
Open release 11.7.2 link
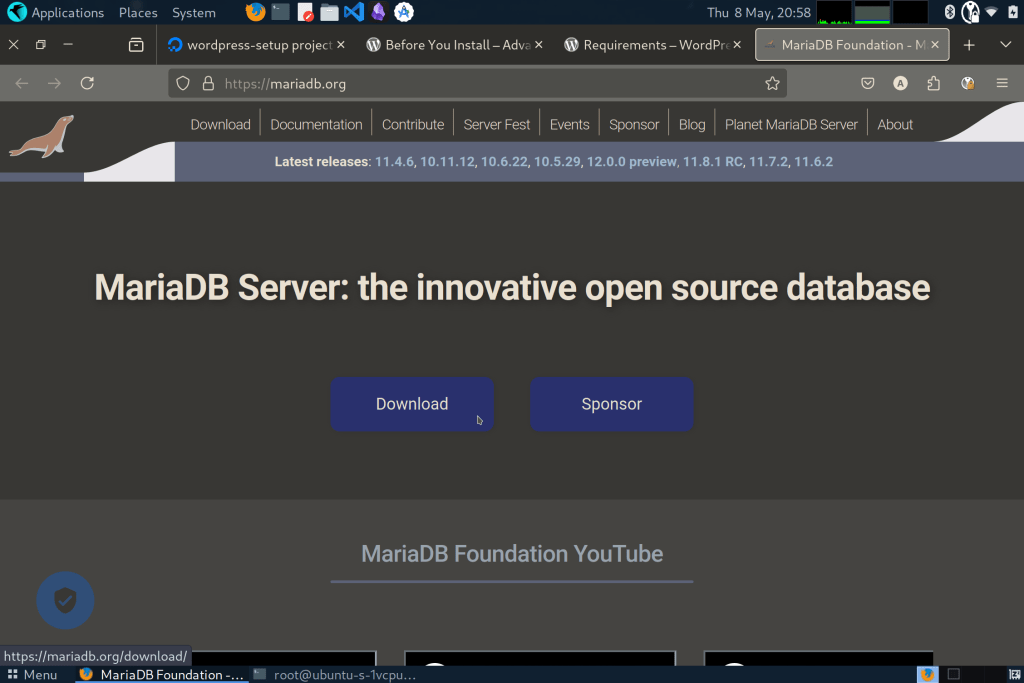click(x=768, y=161)
